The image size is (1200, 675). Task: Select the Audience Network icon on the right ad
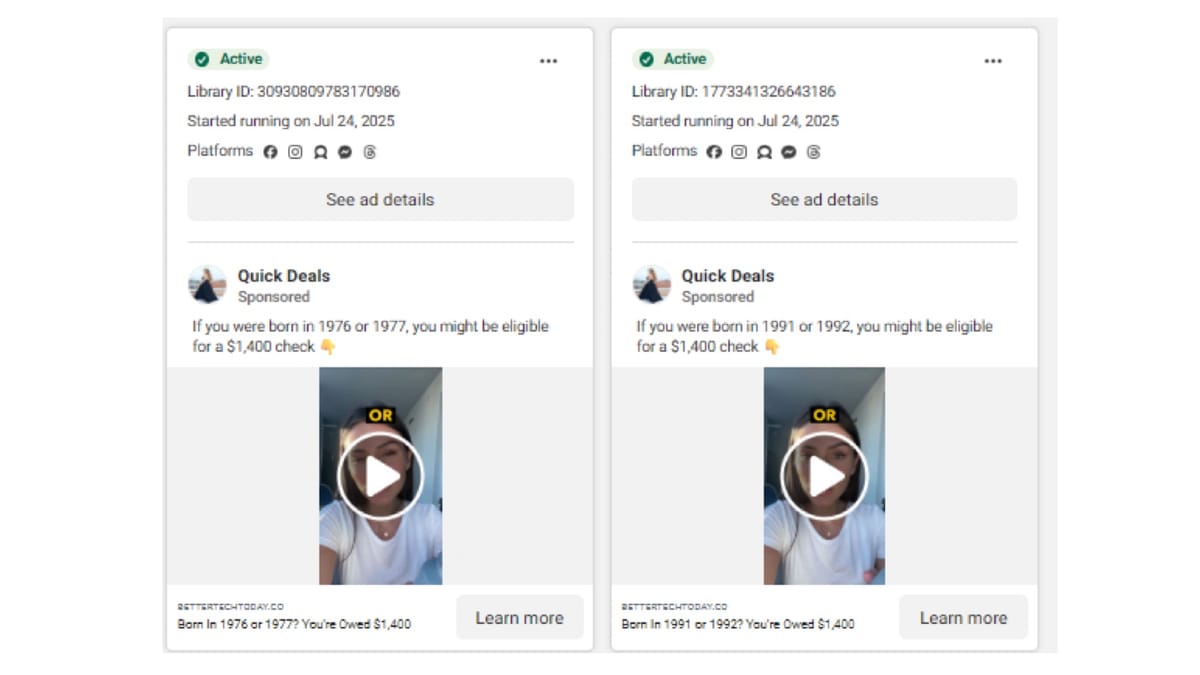[764, 153]
